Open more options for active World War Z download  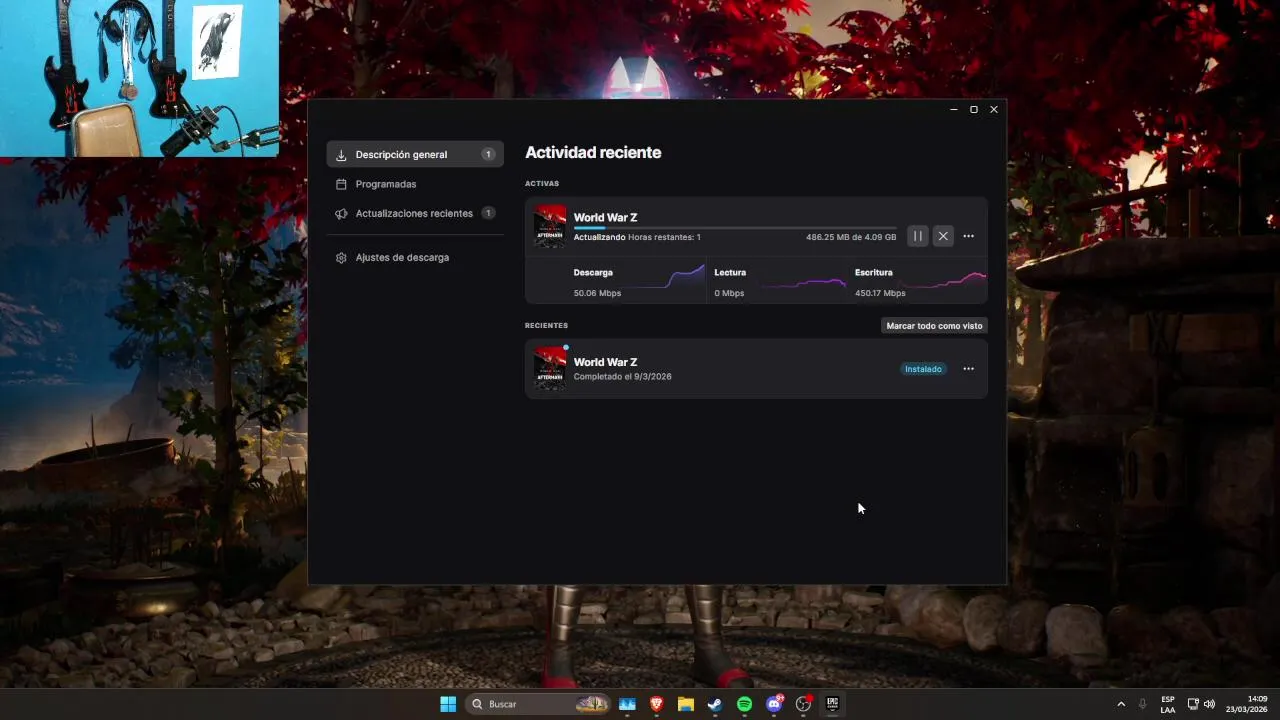click(x=968, y=236)
